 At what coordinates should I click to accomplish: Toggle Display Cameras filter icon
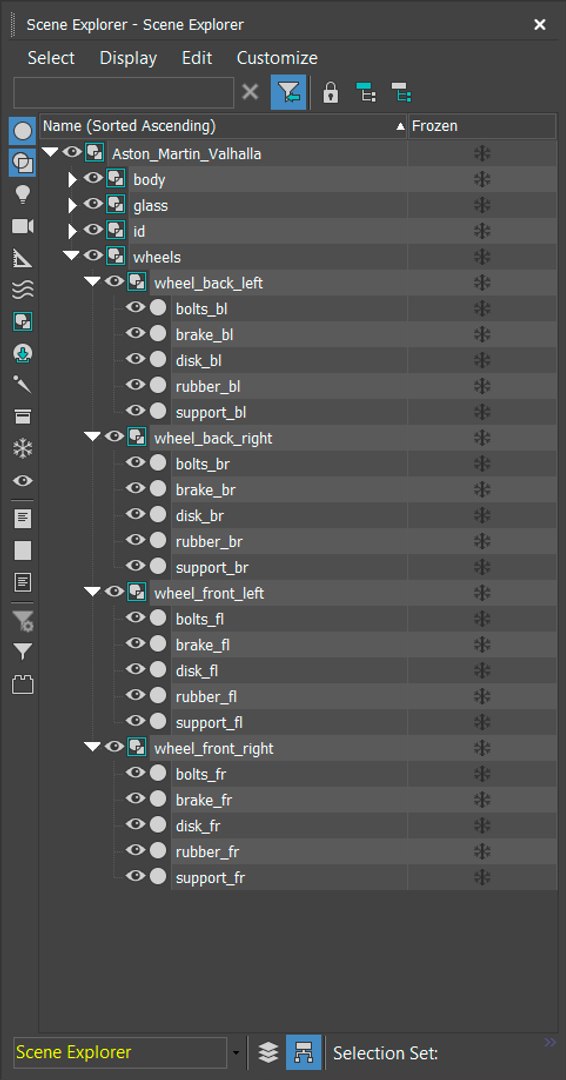23,227
